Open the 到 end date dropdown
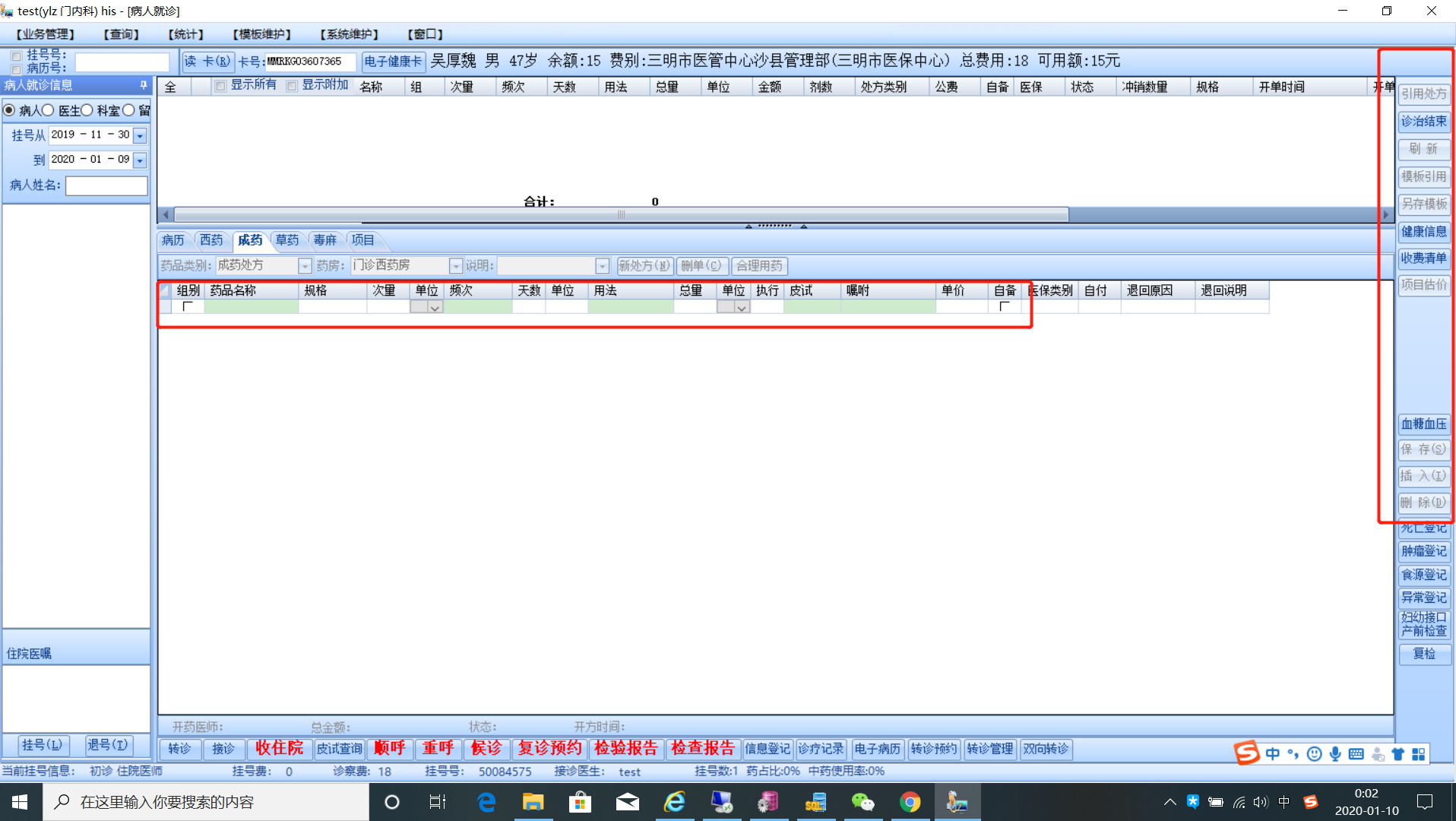Screen dimensions: 1456x821 [x=140, y=160]
